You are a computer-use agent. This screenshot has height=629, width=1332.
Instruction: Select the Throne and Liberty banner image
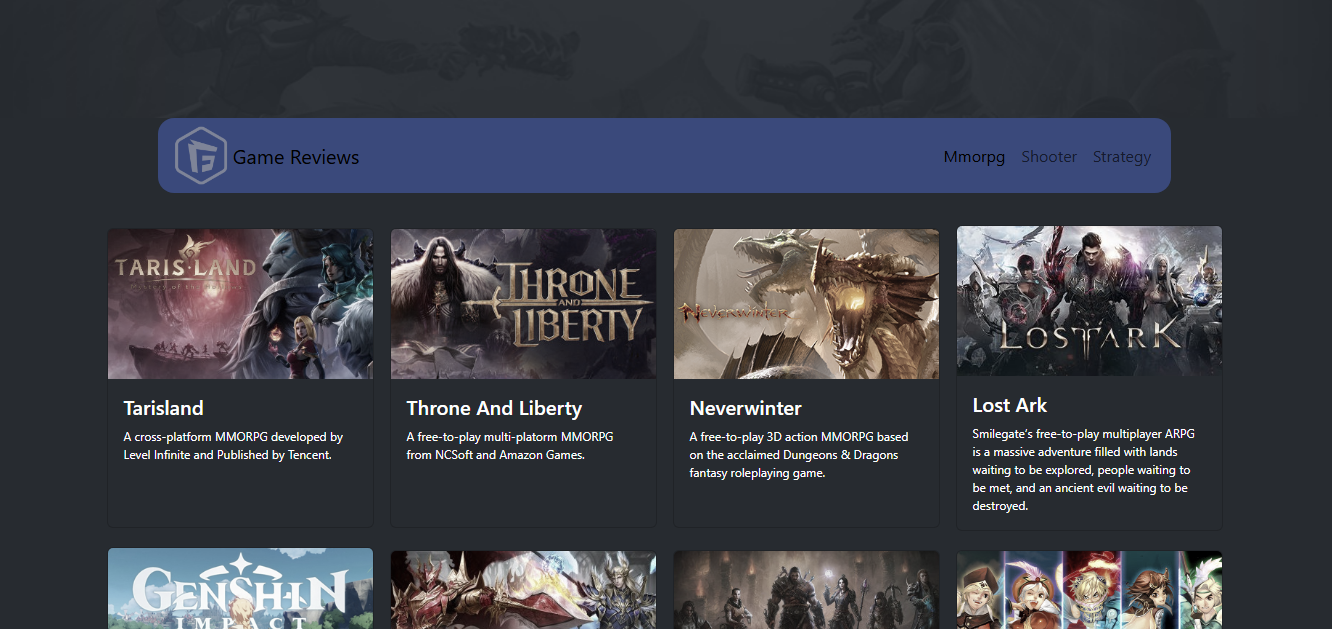[523, 304]
